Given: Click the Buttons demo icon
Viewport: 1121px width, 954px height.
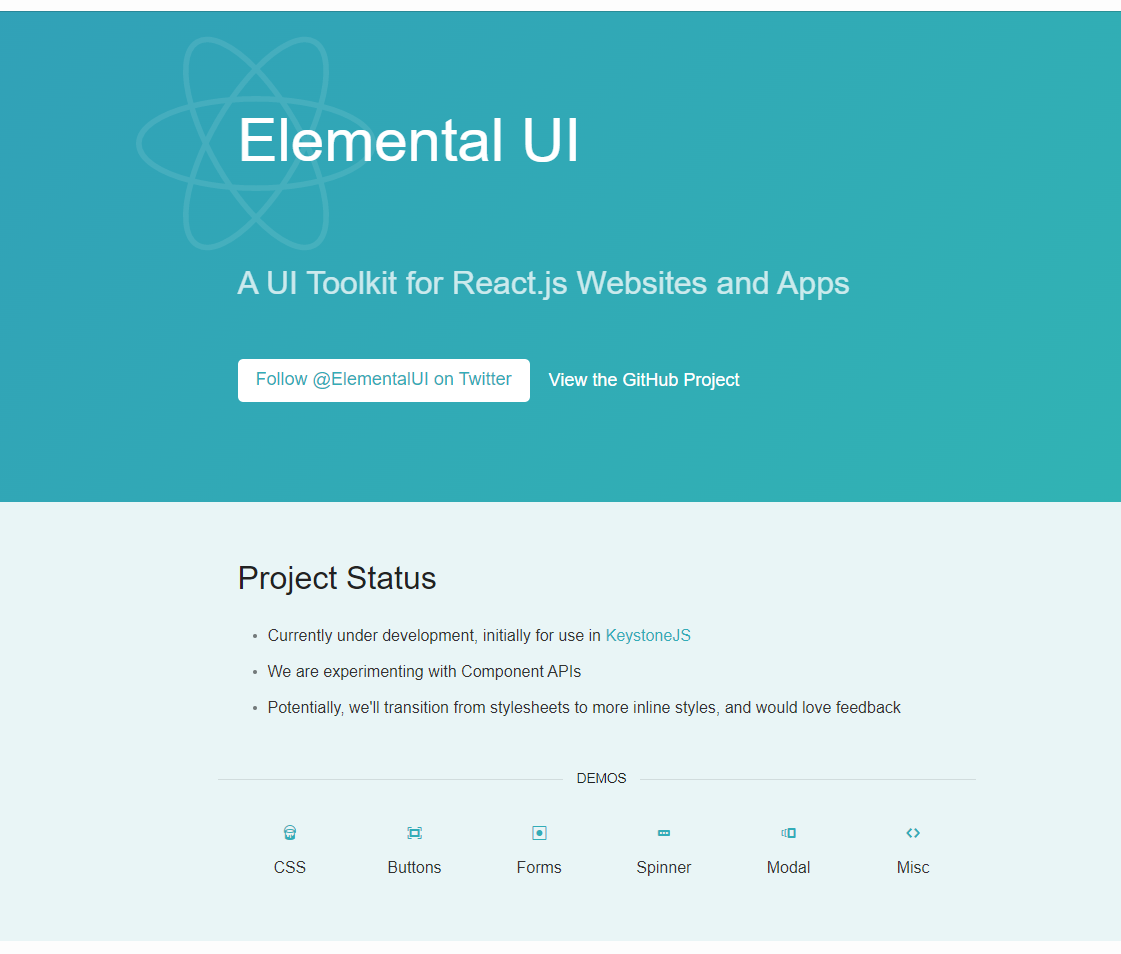Looking at the screenshot, I should coord(415,832).
